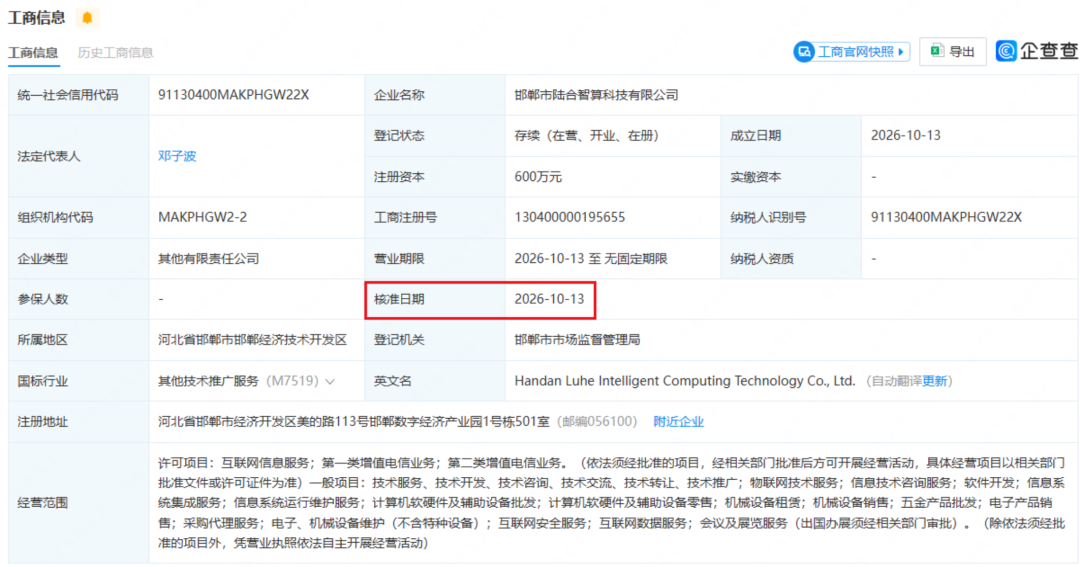Open 工商官网快照 button

851,52
